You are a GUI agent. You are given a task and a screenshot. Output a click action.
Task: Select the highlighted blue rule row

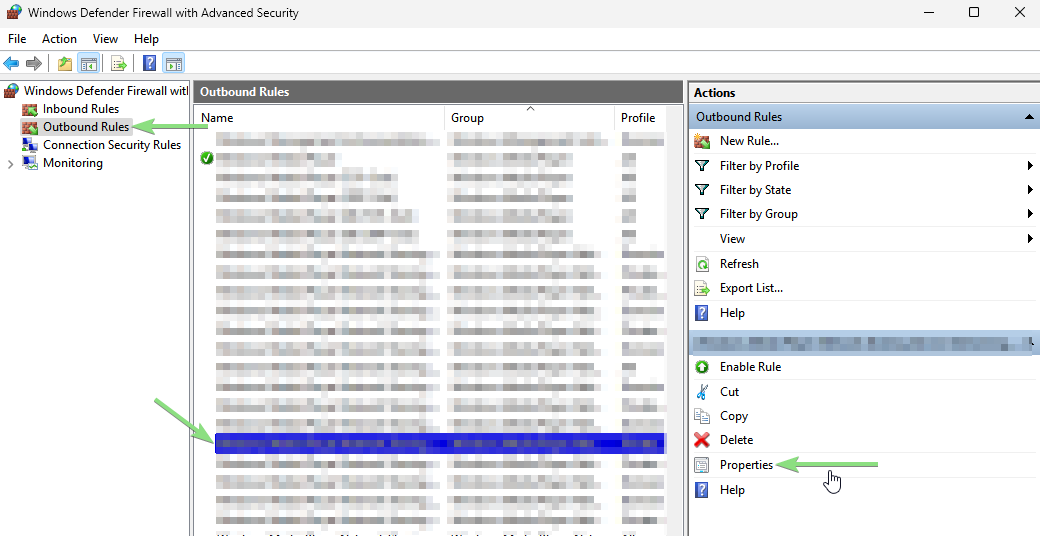click(440, 443)
